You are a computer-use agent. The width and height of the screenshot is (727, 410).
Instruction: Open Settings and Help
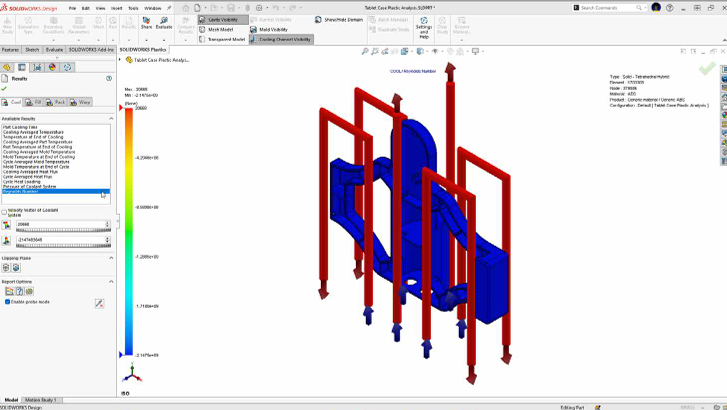pos(424,28)
